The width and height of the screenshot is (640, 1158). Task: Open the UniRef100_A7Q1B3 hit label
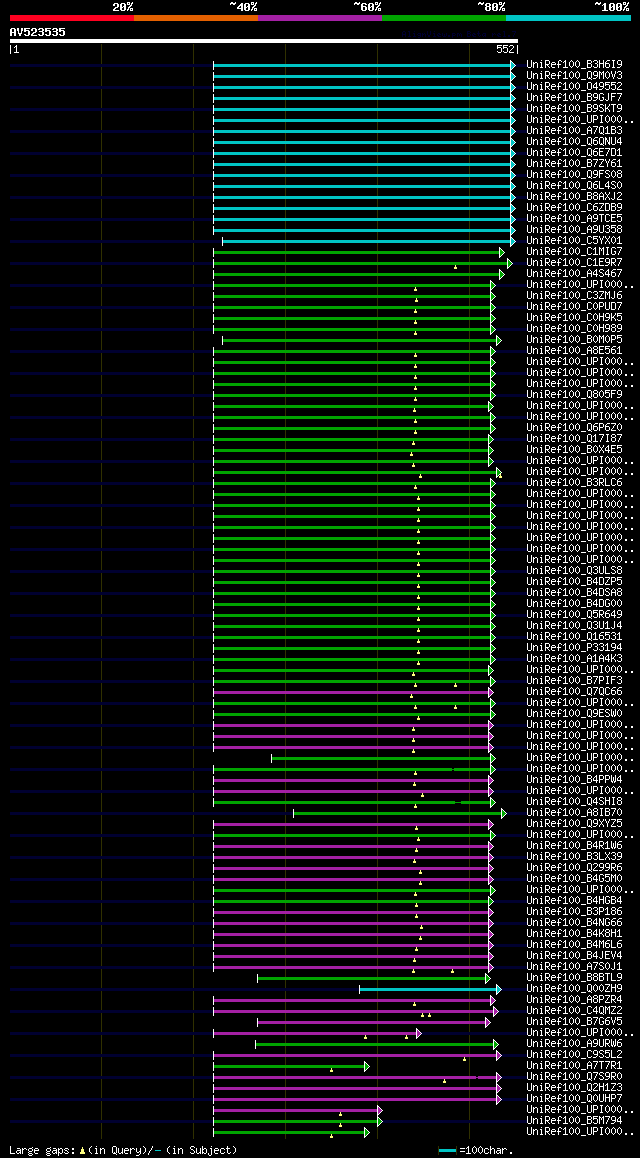tap(574, 131)
